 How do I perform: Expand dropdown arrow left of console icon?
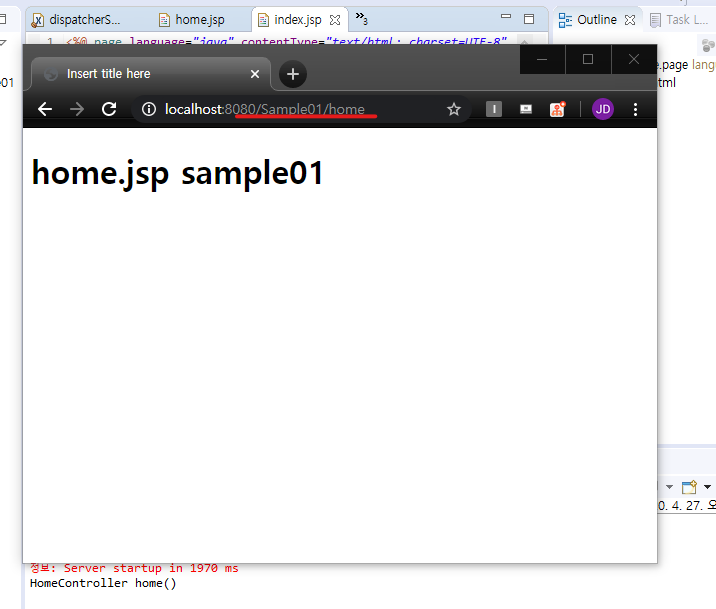click(669, 487)
